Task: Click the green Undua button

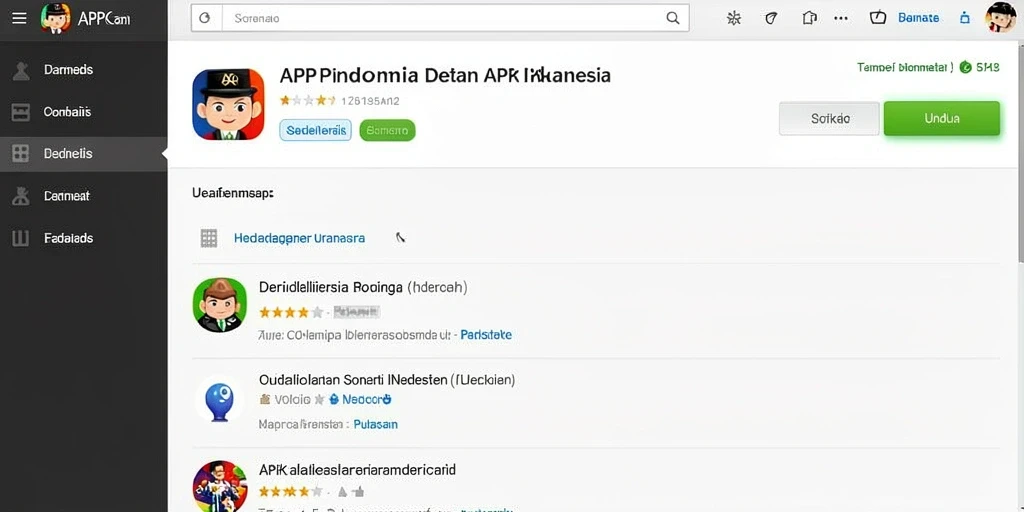Action: click(x=942, y=118)
